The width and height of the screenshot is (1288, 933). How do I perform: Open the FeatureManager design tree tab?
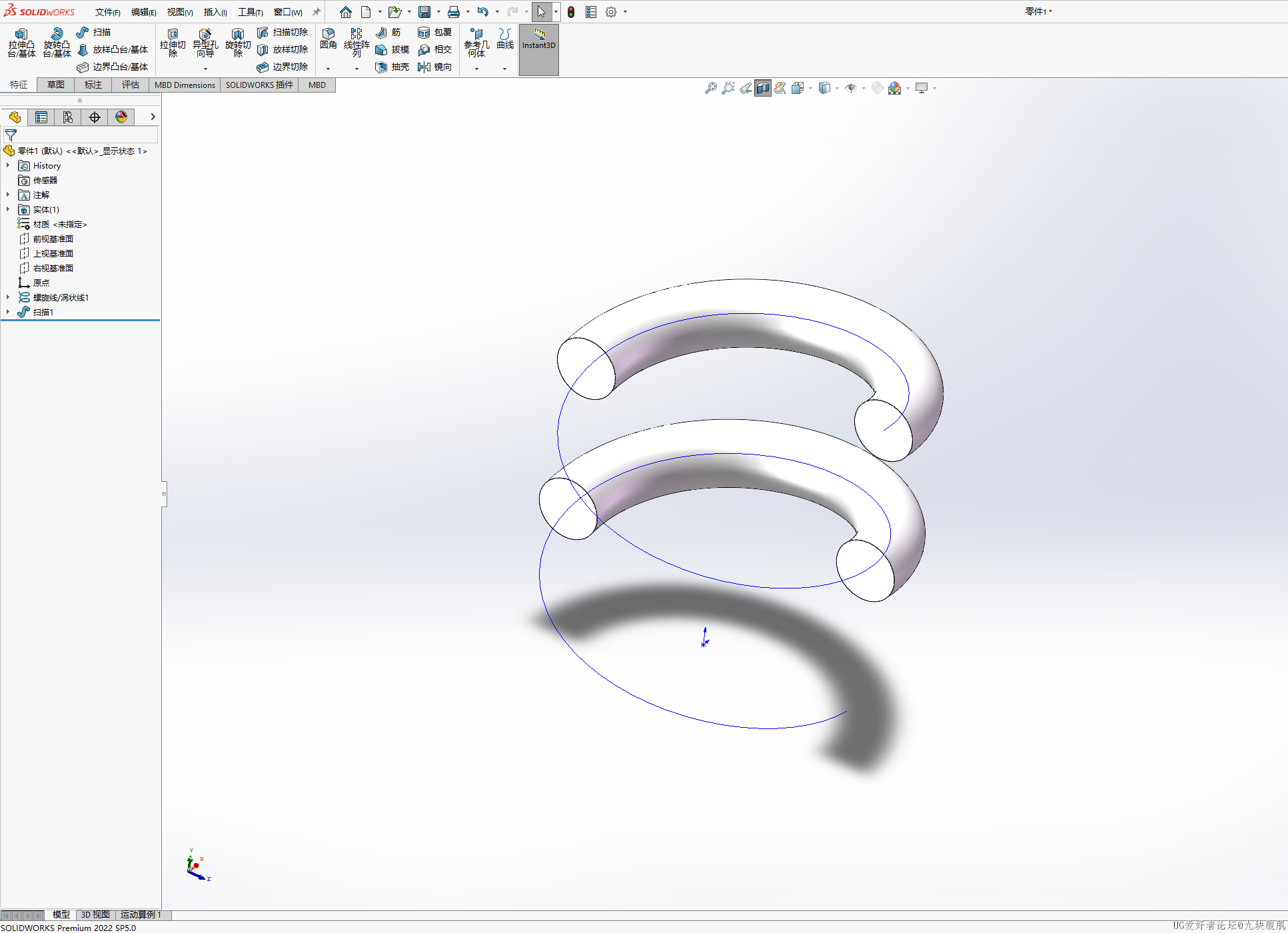15,117
